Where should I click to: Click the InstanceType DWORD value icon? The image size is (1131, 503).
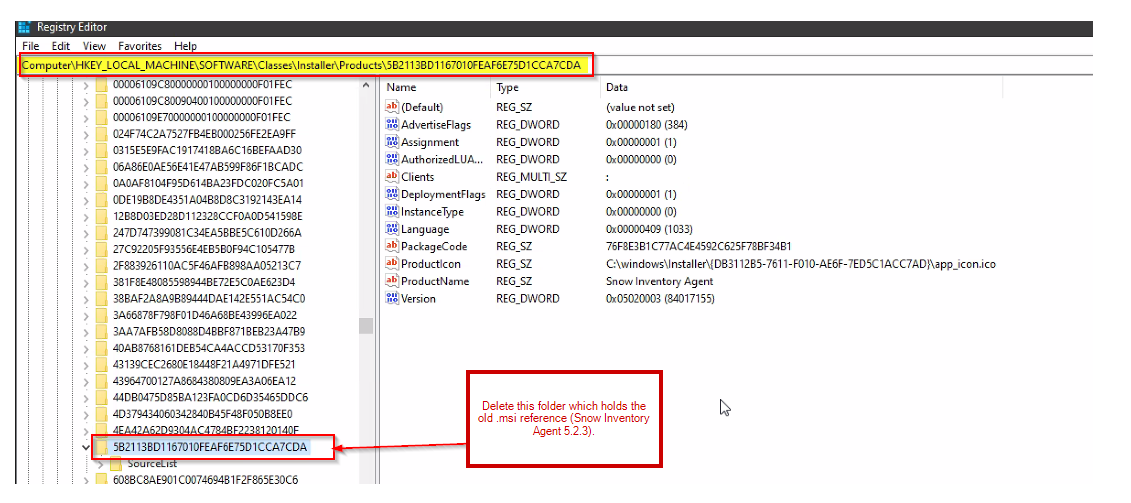[392, 211]
